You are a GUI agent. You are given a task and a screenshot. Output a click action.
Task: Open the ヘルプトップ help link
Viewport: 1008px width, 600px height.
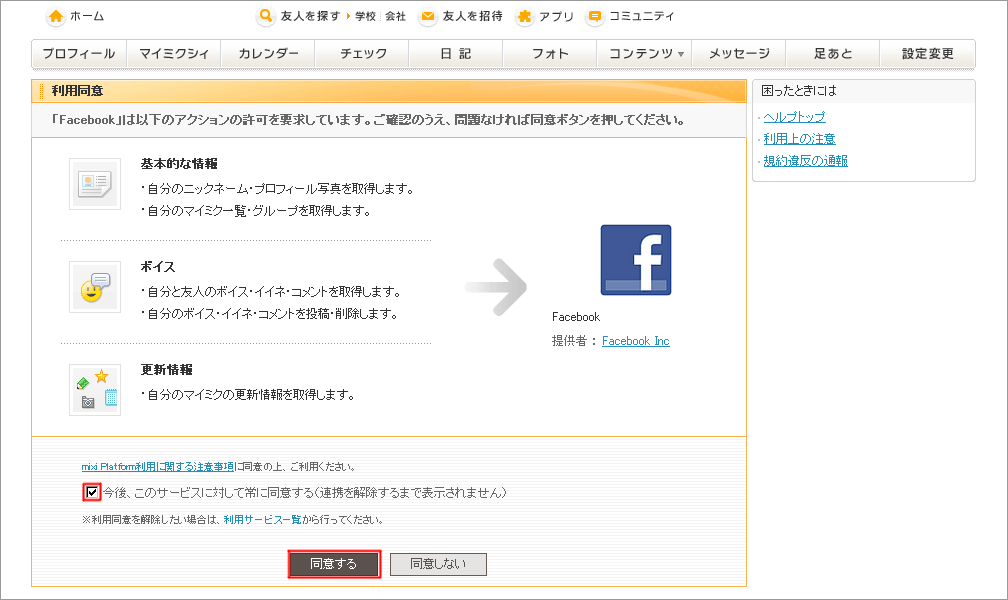point(794,117)
